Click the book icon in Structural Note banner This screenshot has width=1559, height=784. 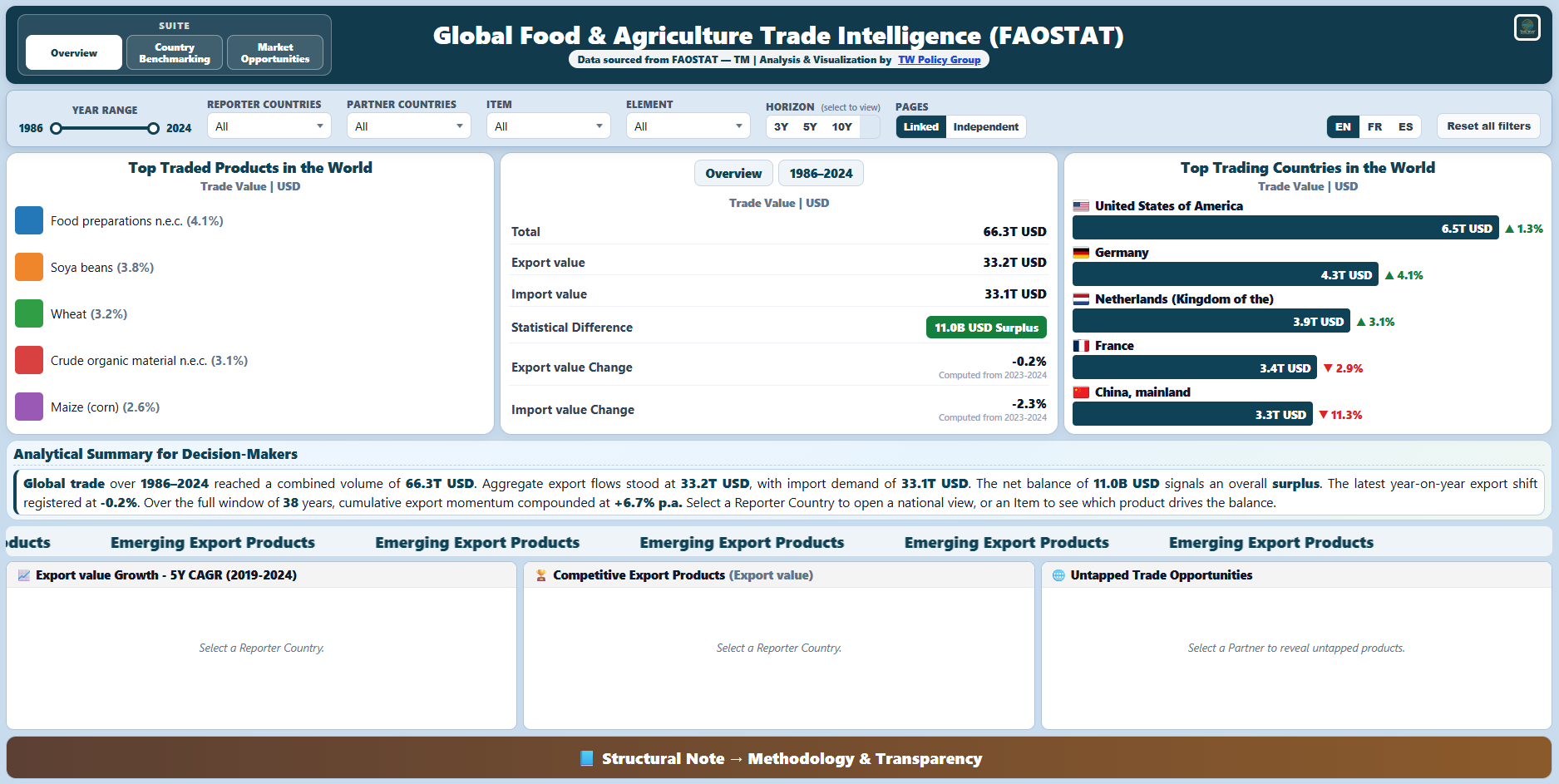pyautogui.click(x=587, y=758)
